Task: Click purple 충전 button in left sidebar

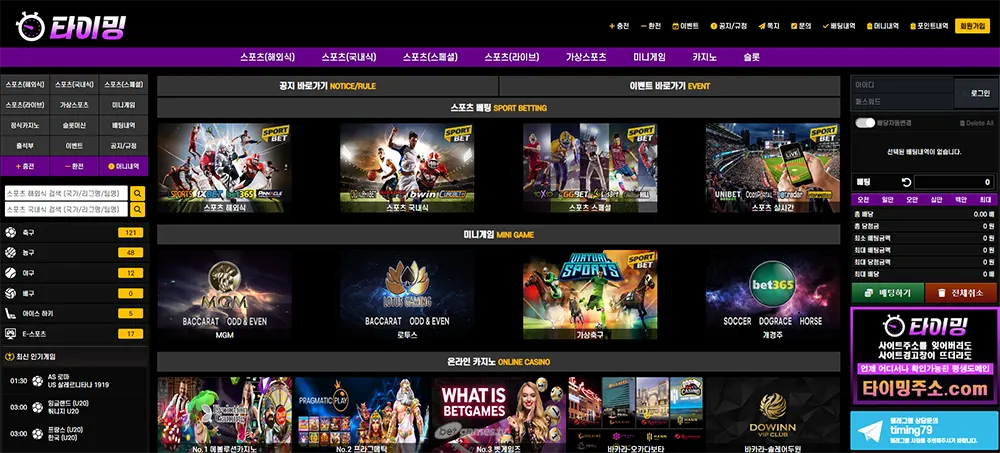Action: (x=25, y=167)
